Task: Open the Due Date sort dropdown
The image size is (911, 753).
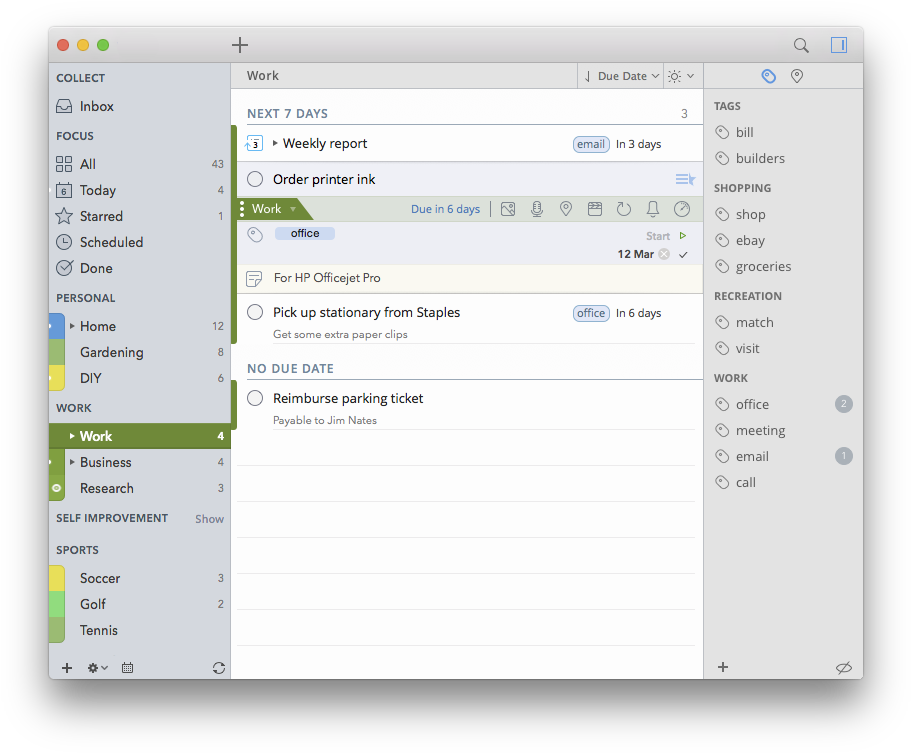Action: [621, 76]
